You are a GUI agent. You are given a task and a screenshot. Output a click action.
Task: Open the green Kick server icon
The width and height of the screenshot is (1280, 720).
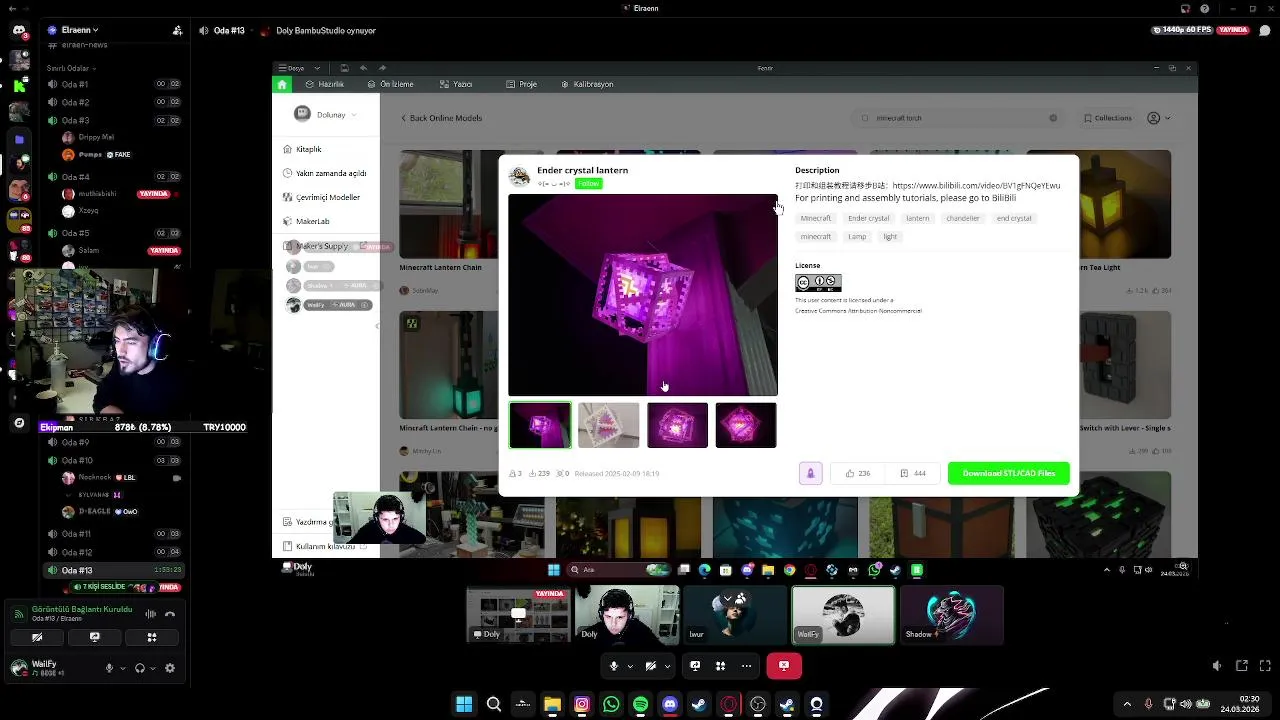click(19, 85)
